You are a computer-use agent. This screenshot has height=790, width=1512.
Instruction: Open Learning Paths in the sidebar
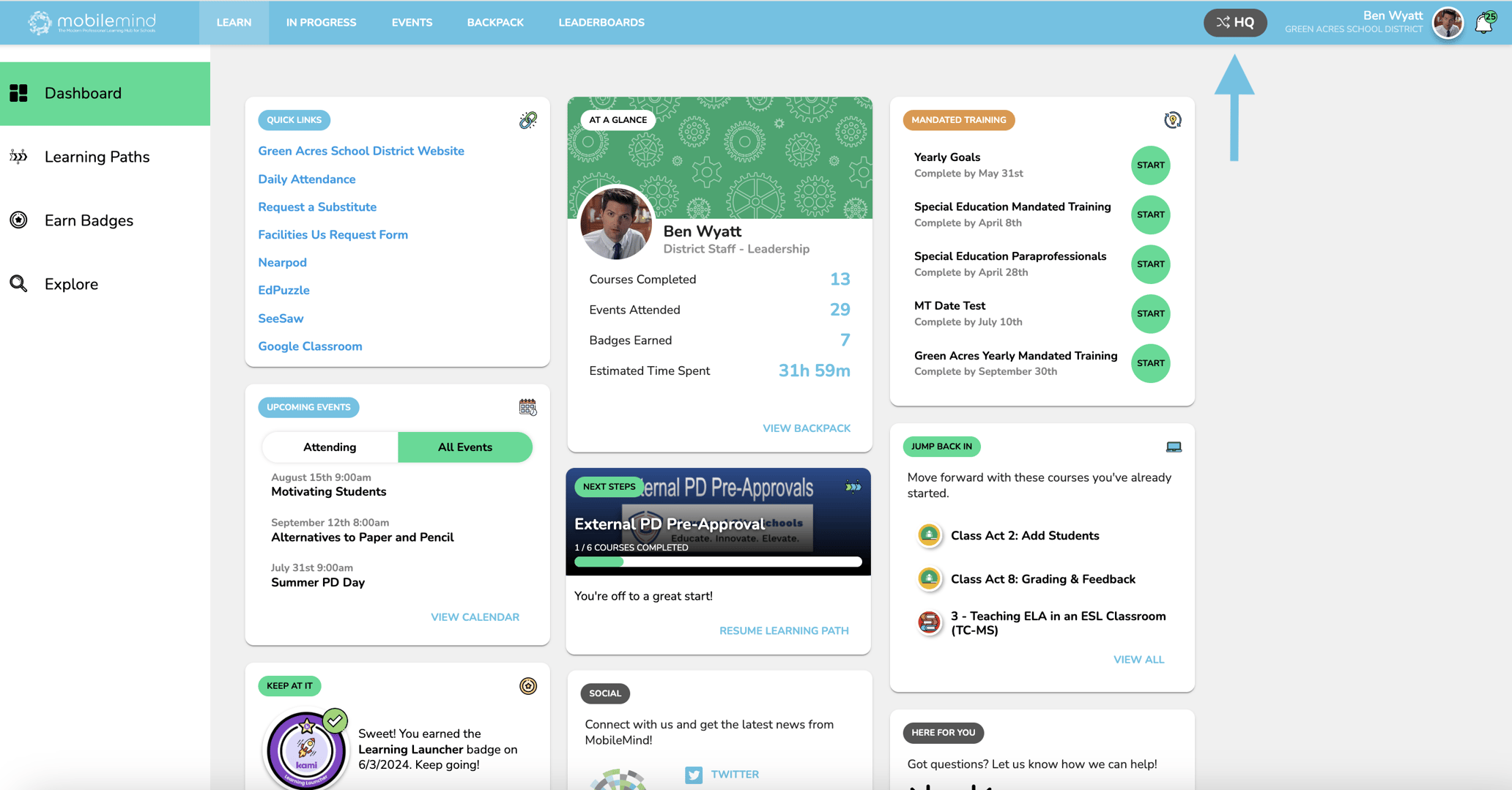(105, 157)
